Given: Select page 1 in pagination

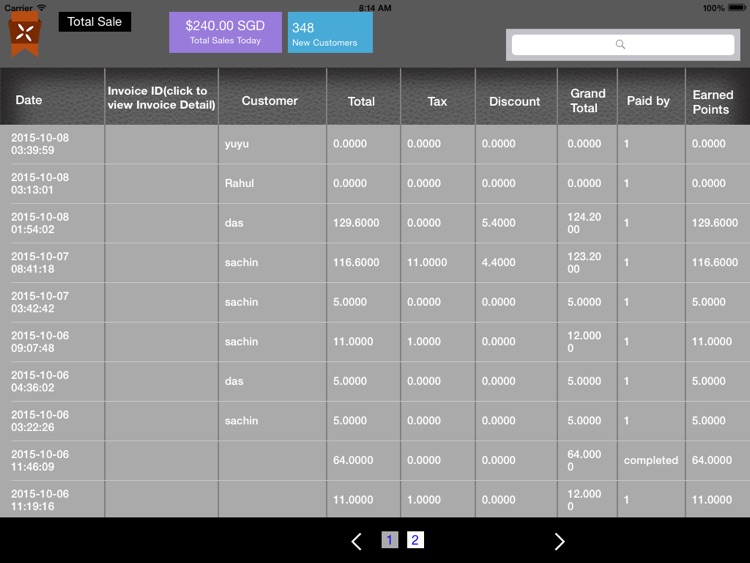Looking at the screenshot, I should (x=389, y=540).
